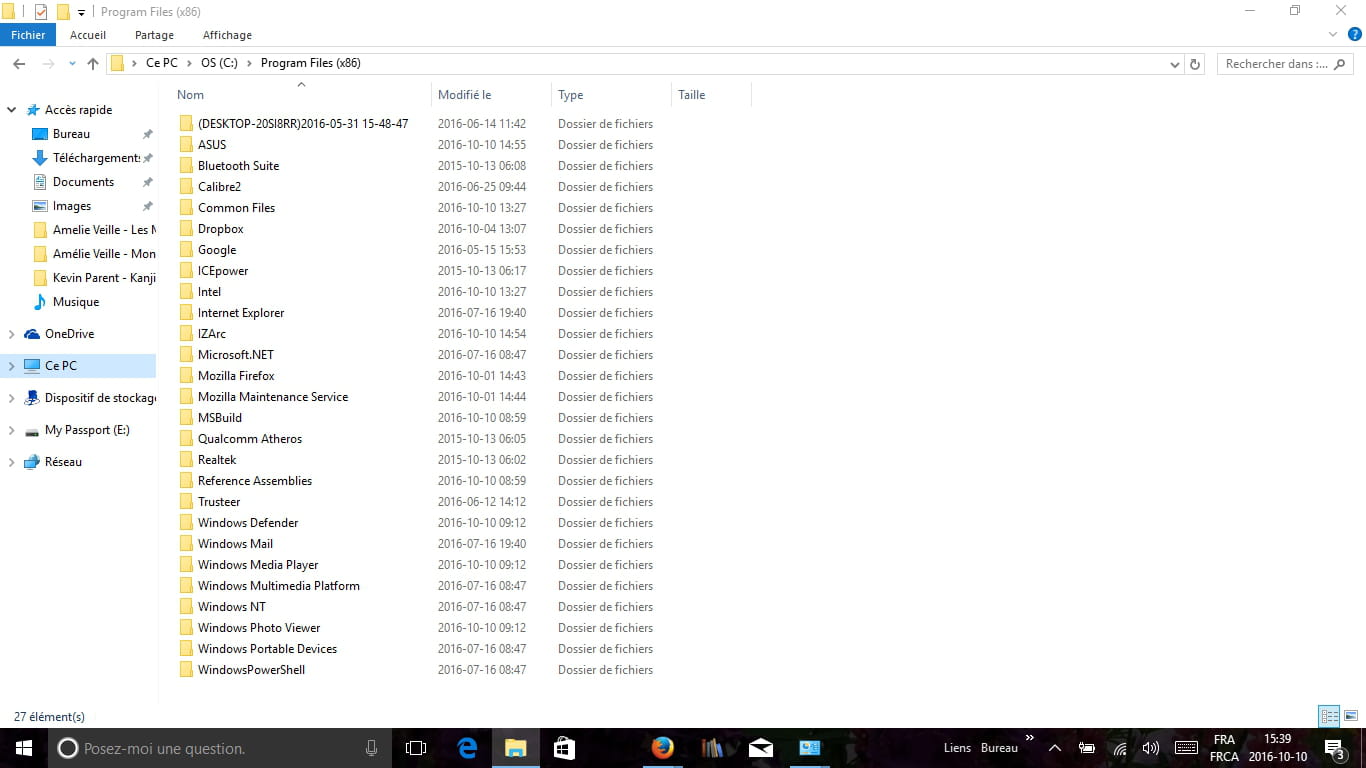
Task: Open the Windows Start menu
Action: pos(24,748)
